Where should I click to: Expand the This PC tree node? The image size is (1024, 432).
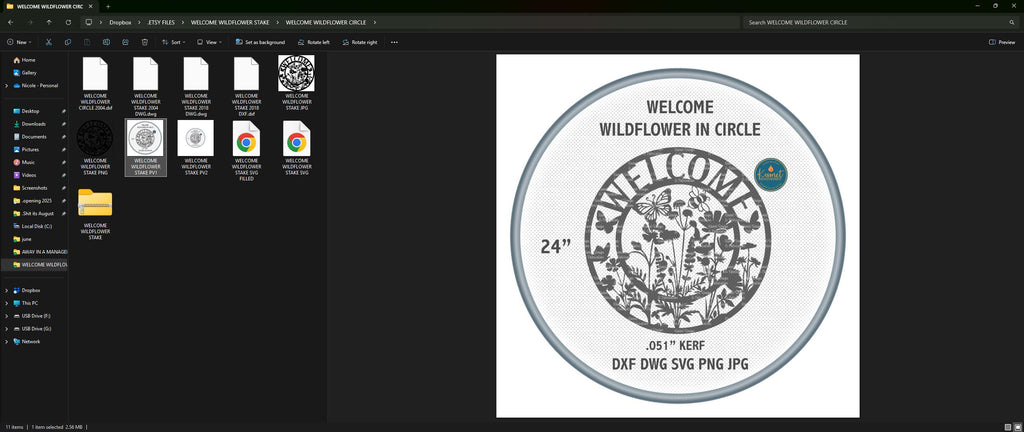(x=7, y=303)
